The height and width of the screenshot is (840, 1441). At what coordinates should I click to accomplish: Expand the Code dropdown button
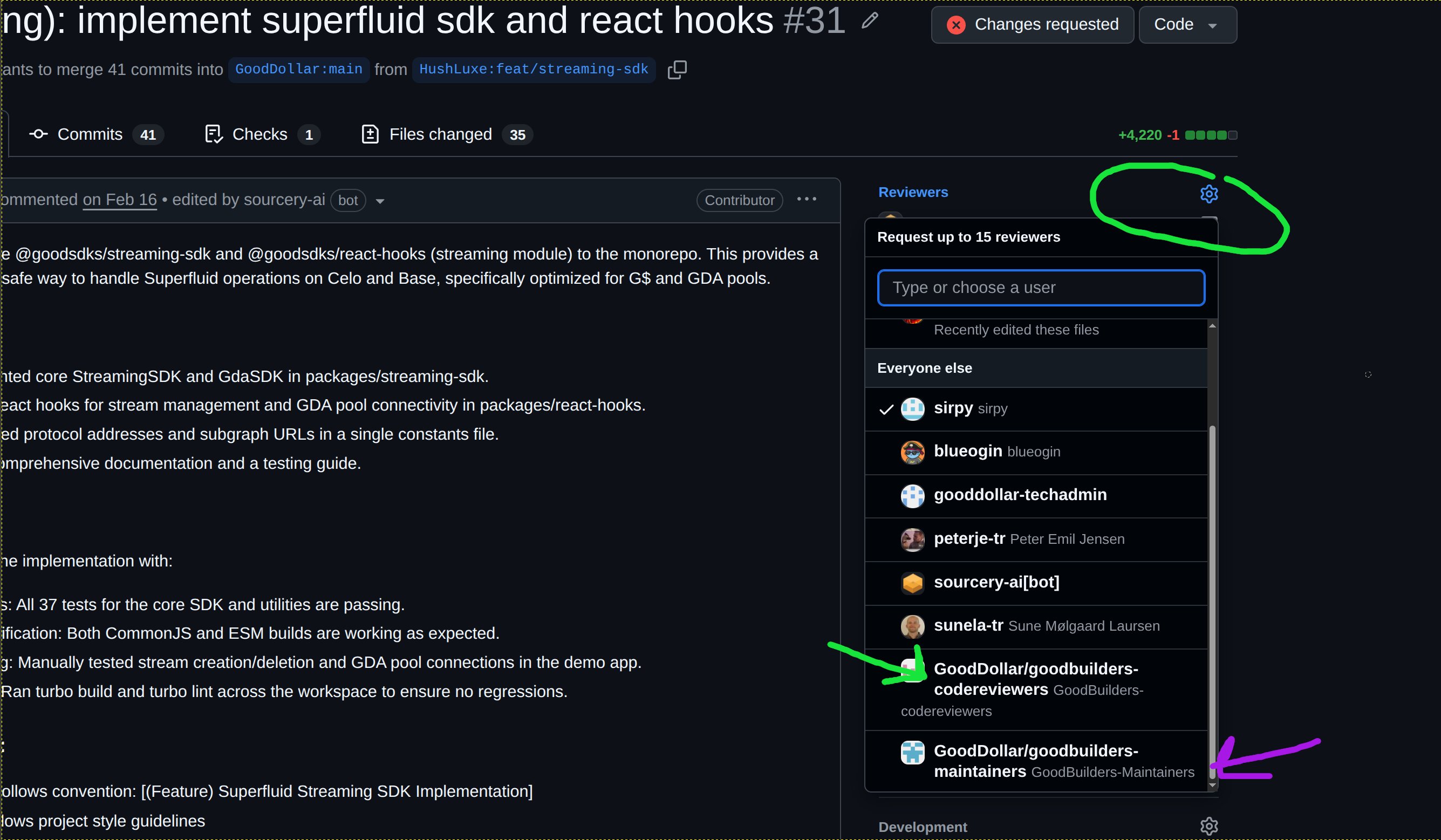1187,25
